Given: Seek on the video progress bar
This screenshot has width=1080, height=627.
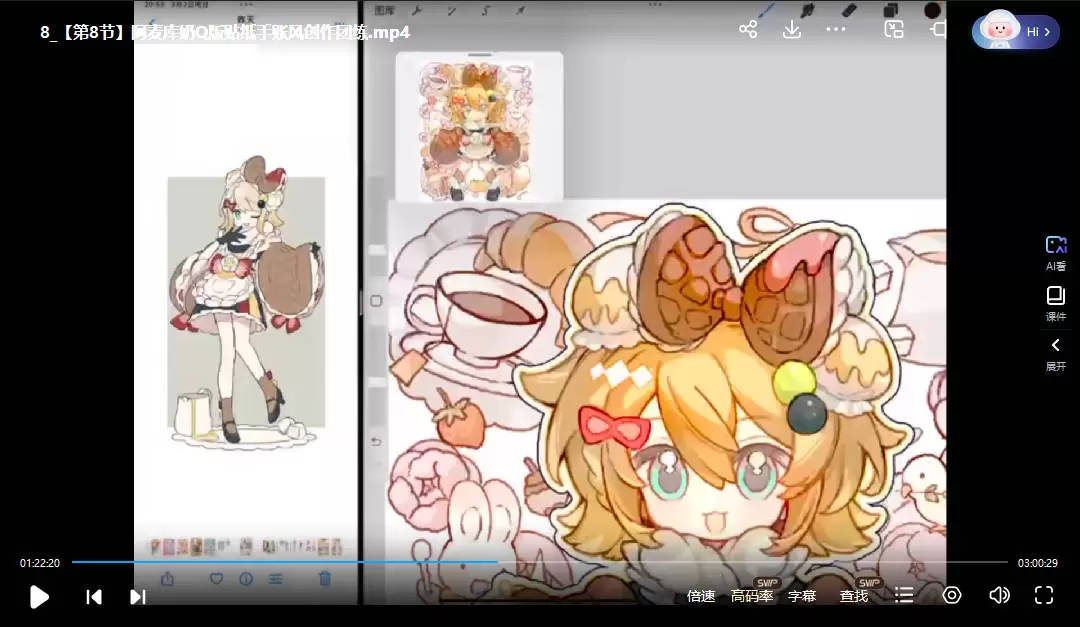Looking at the screenshot, I should pyautogui.click(x=540, y=562).
